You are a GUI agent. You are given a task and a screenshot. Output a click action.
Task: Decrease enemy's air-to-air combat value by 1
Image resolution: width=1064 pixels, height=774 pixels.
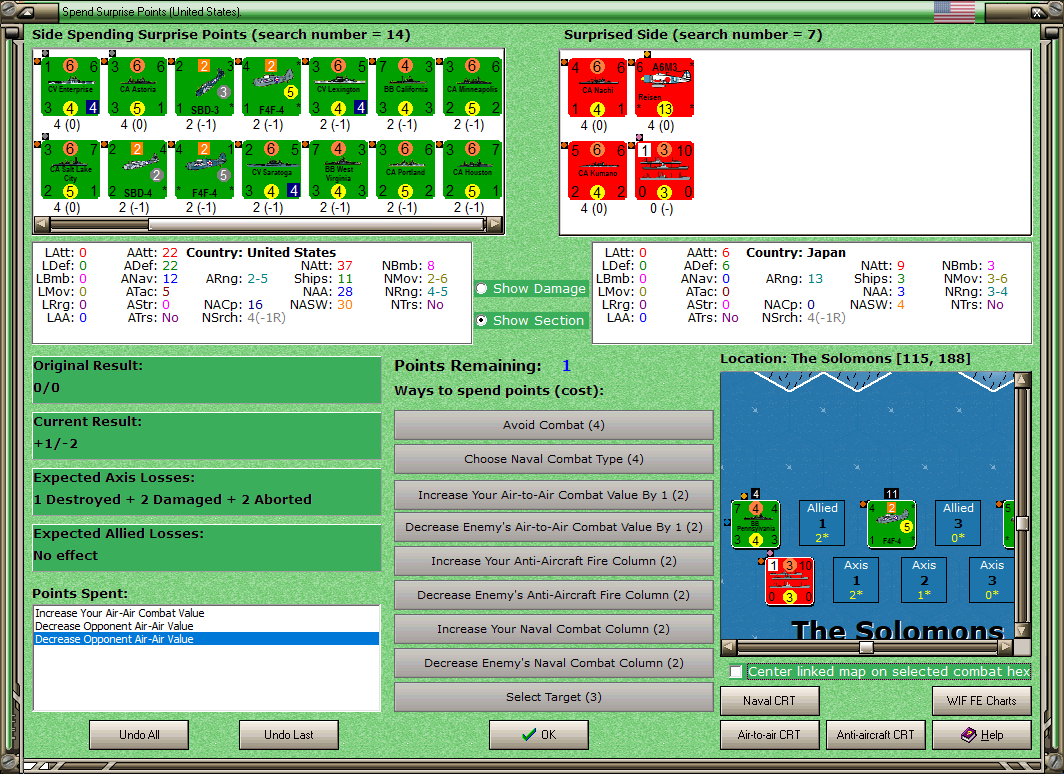tap(554, 527)
